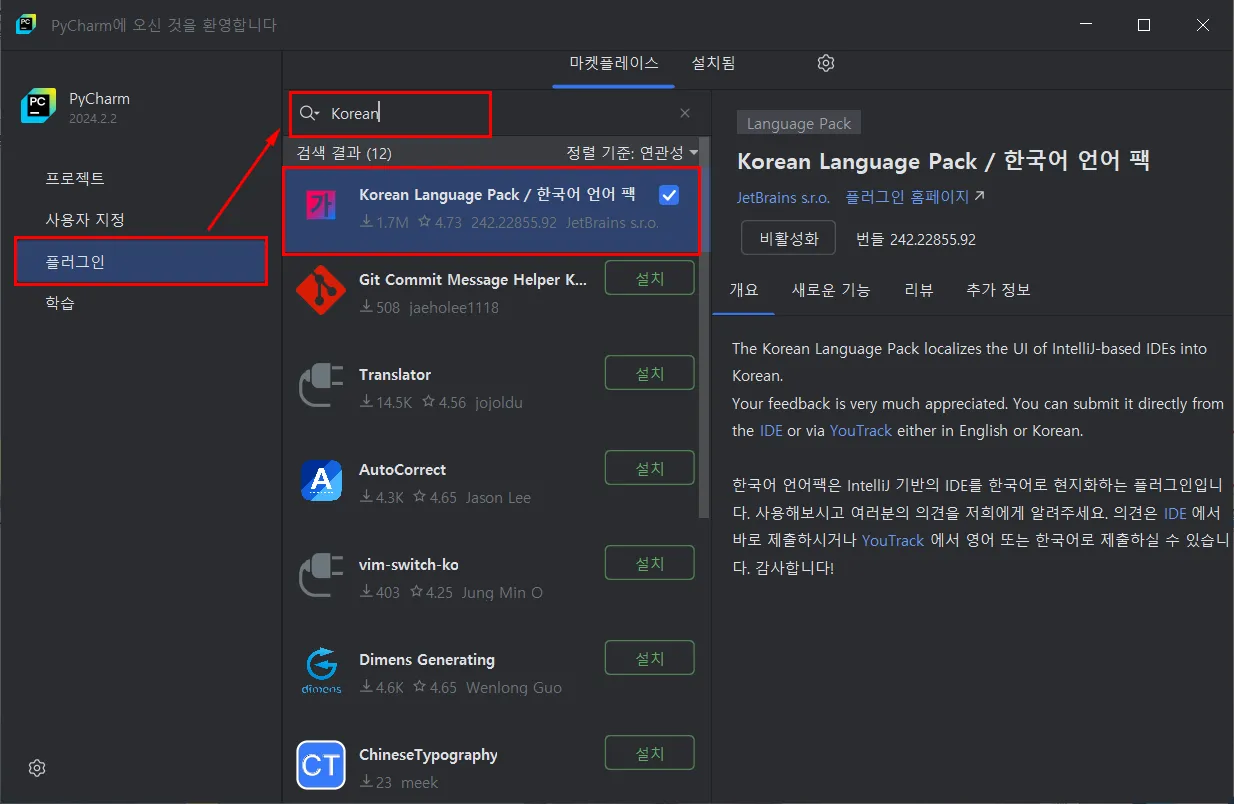The image size is (1234, 804).
Task: Click the 검색 결과 (12) label
Action: [344, 153]
